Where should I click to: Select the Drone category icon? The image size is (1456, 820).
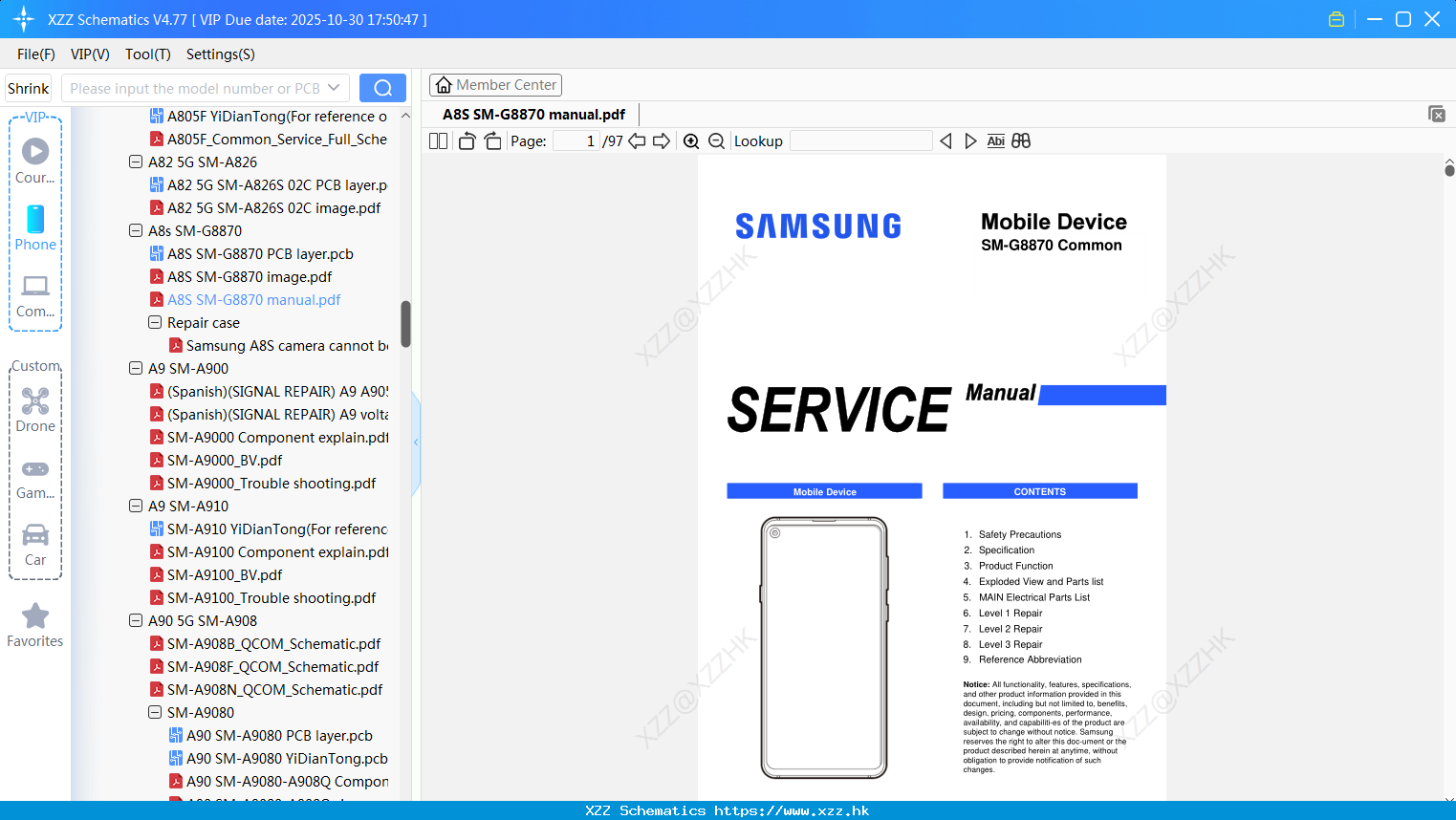click(35, 410)
